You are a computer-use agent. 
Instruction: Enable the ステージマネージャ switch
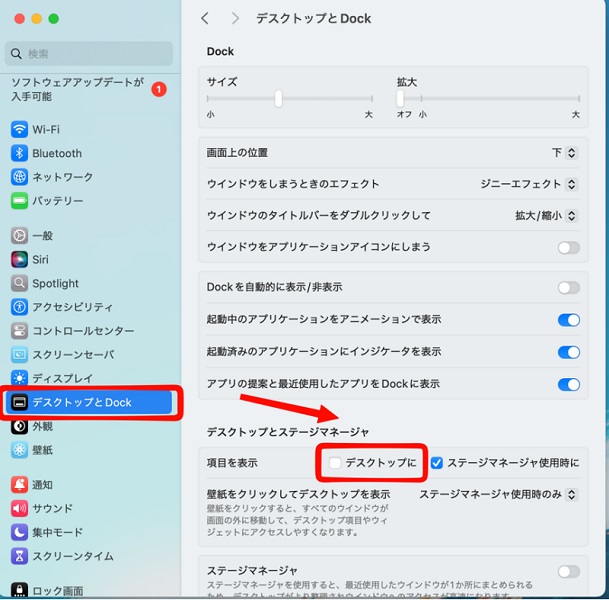point(569,572)
